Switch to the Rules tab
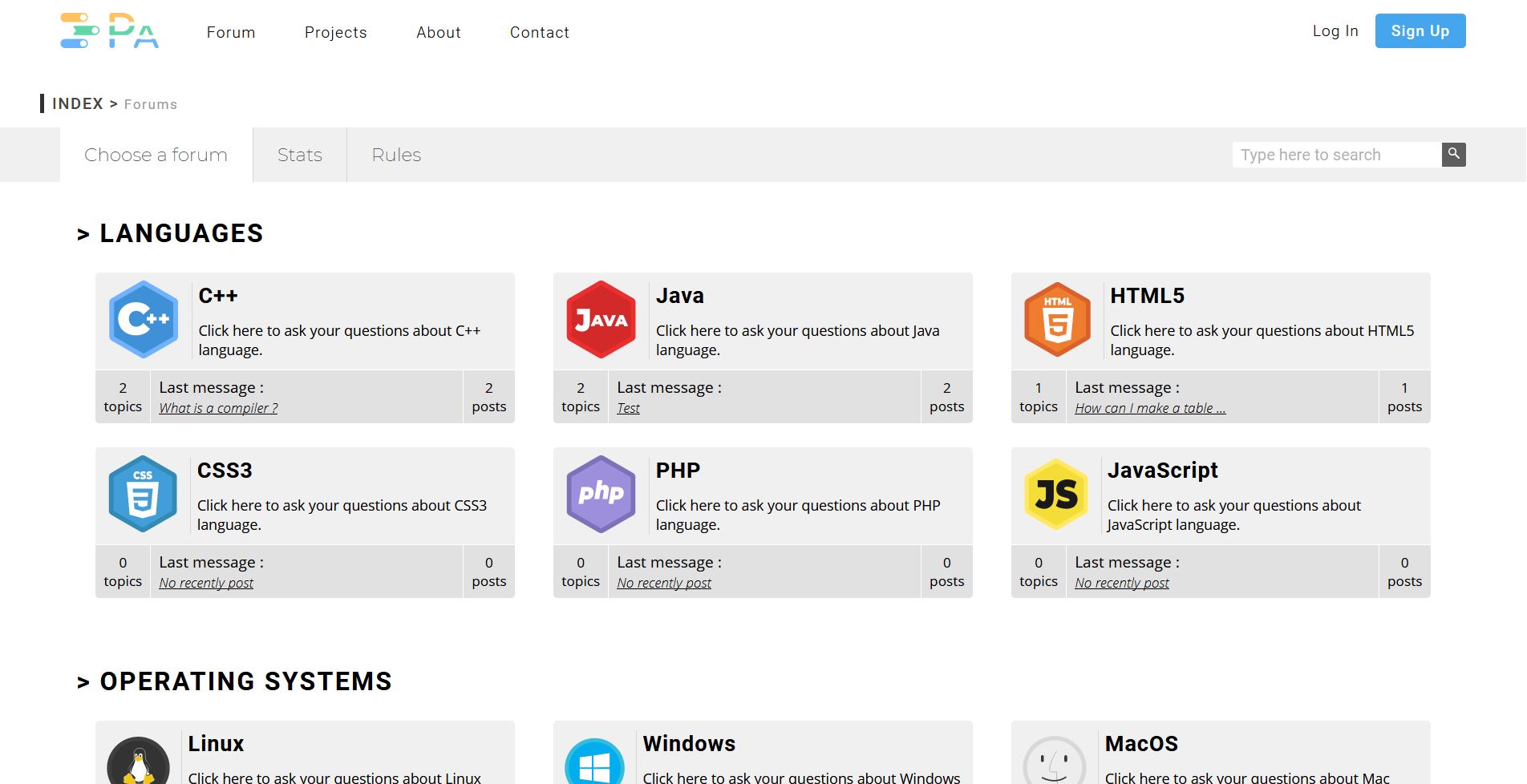Screen dimensions: 1527x784 pyautogui.click(x=396, y=155)
